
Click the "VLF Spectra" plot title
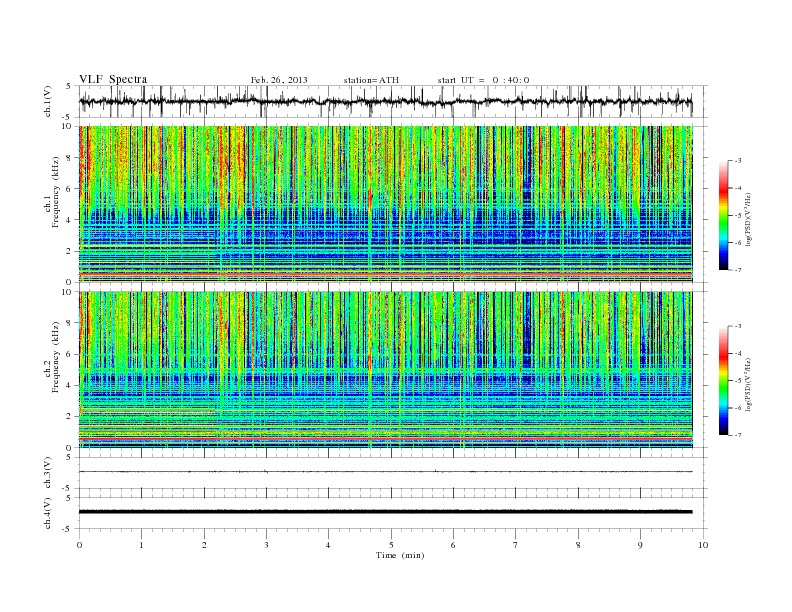click(x=113, y=79)
